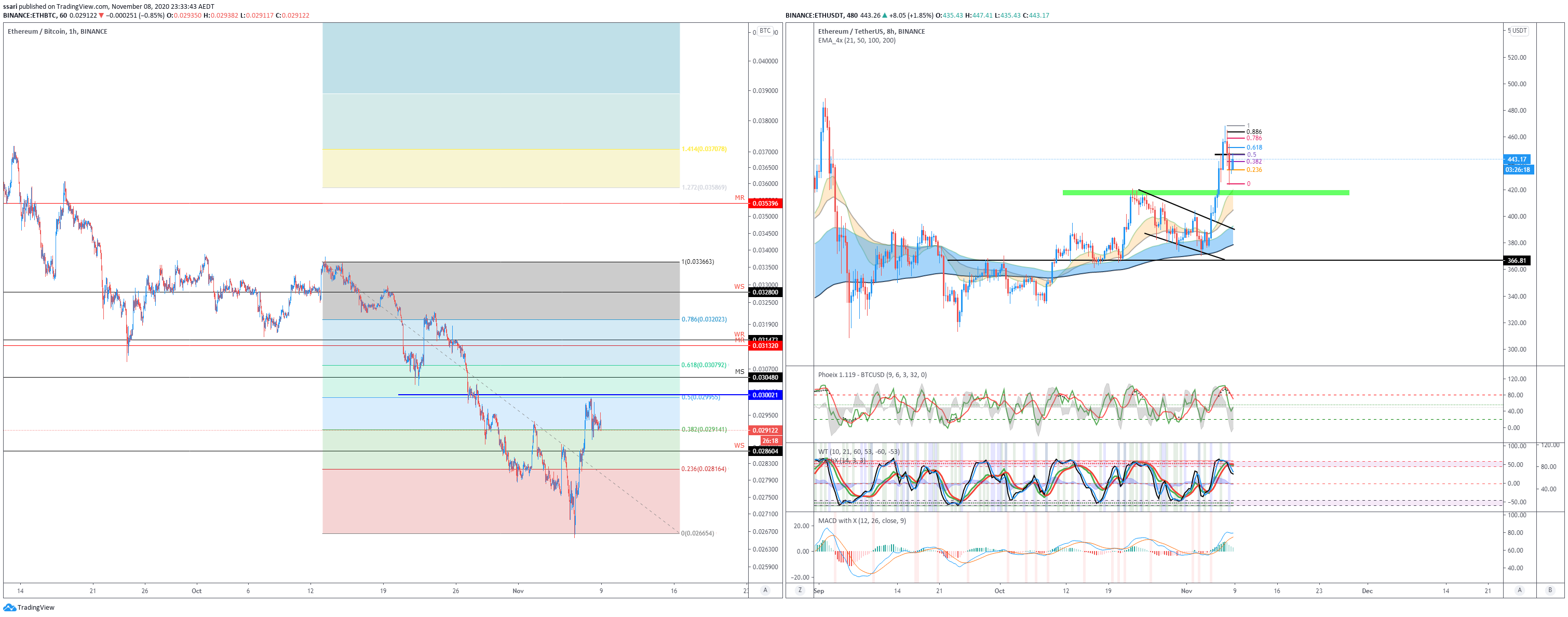
Task: Click the Fib label 0.618(0.030792)
Action: coord(704,366)
